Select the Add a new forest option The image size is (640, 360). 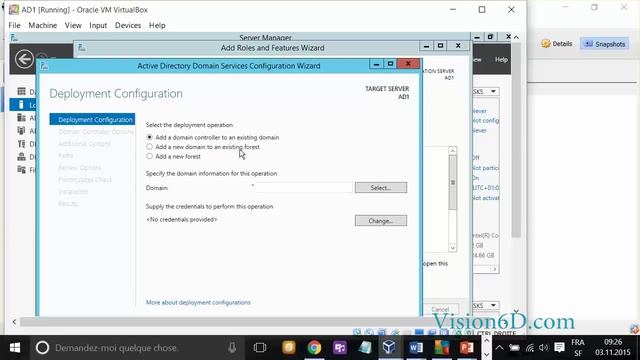(149, 156)
